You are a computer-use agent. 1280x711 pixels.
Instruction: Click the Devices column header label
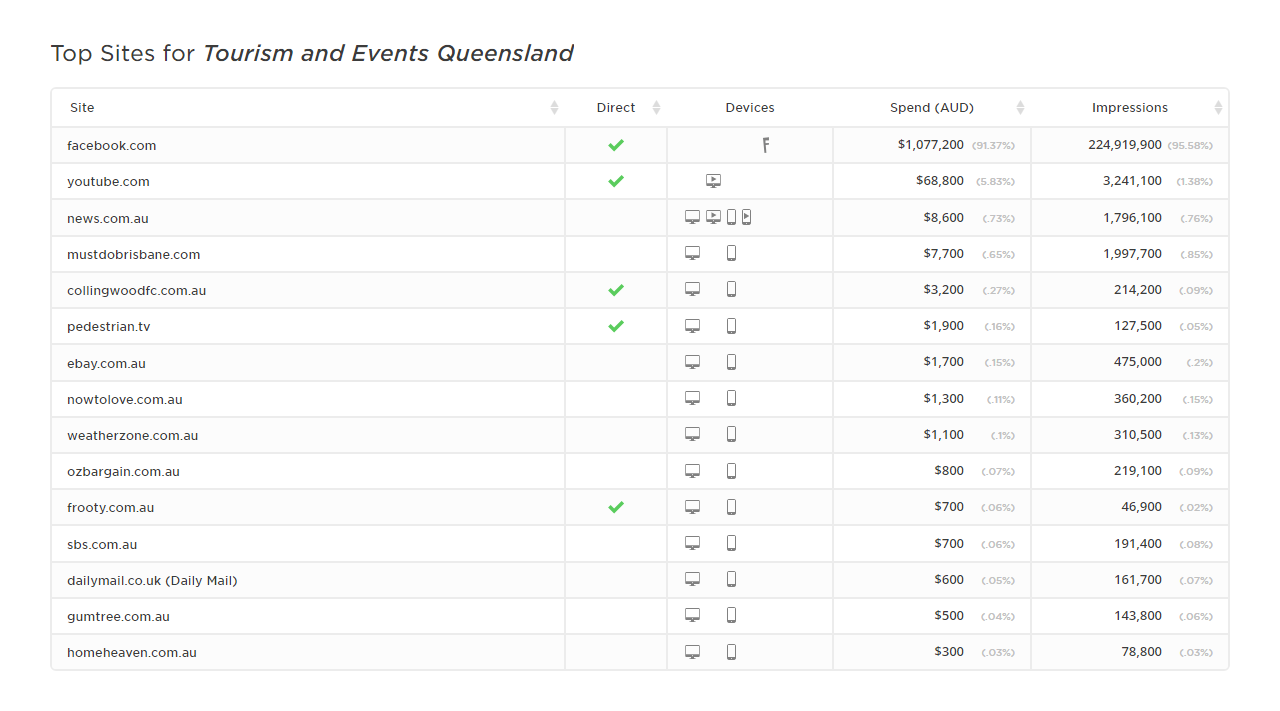pyautogui.click(x=750, y=108)
